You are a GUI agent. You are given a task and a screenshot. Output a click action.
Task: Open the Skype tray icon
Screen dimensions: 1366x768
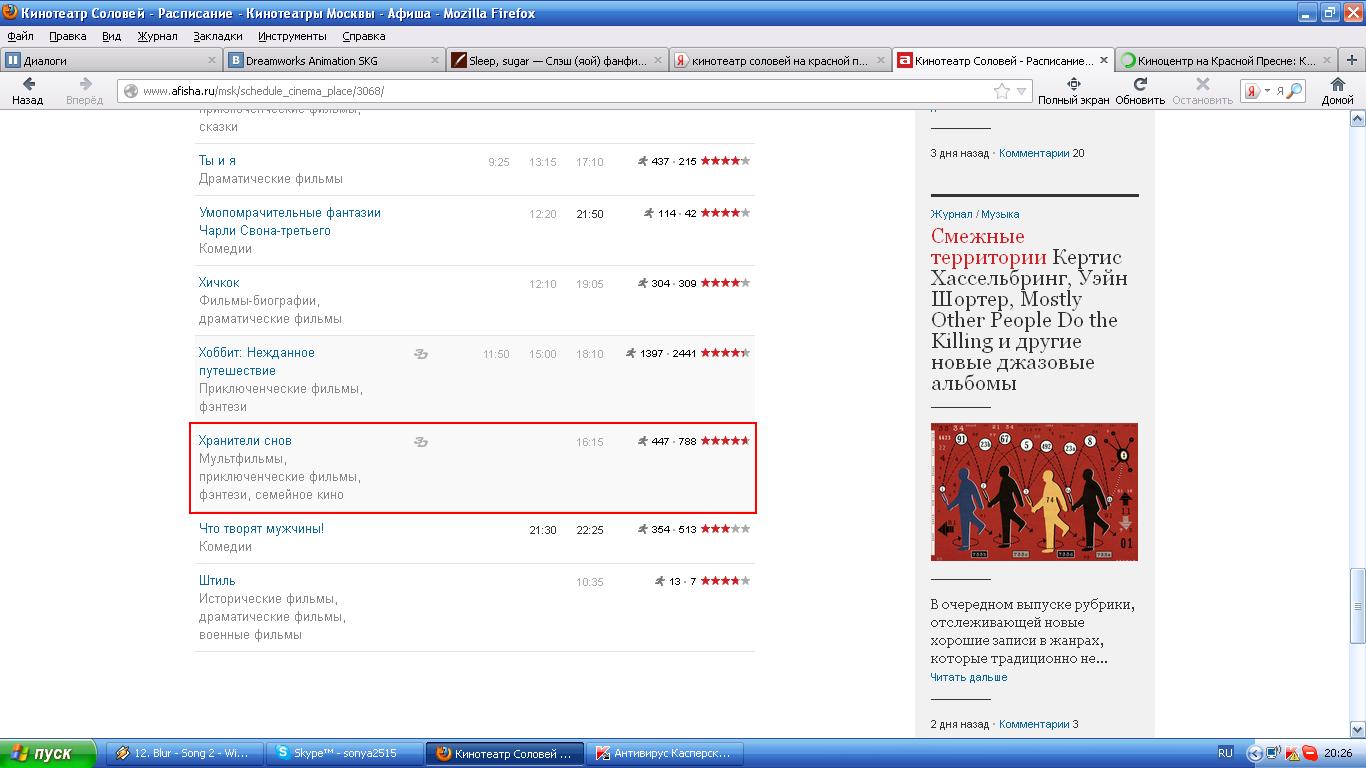(1309, 753)
